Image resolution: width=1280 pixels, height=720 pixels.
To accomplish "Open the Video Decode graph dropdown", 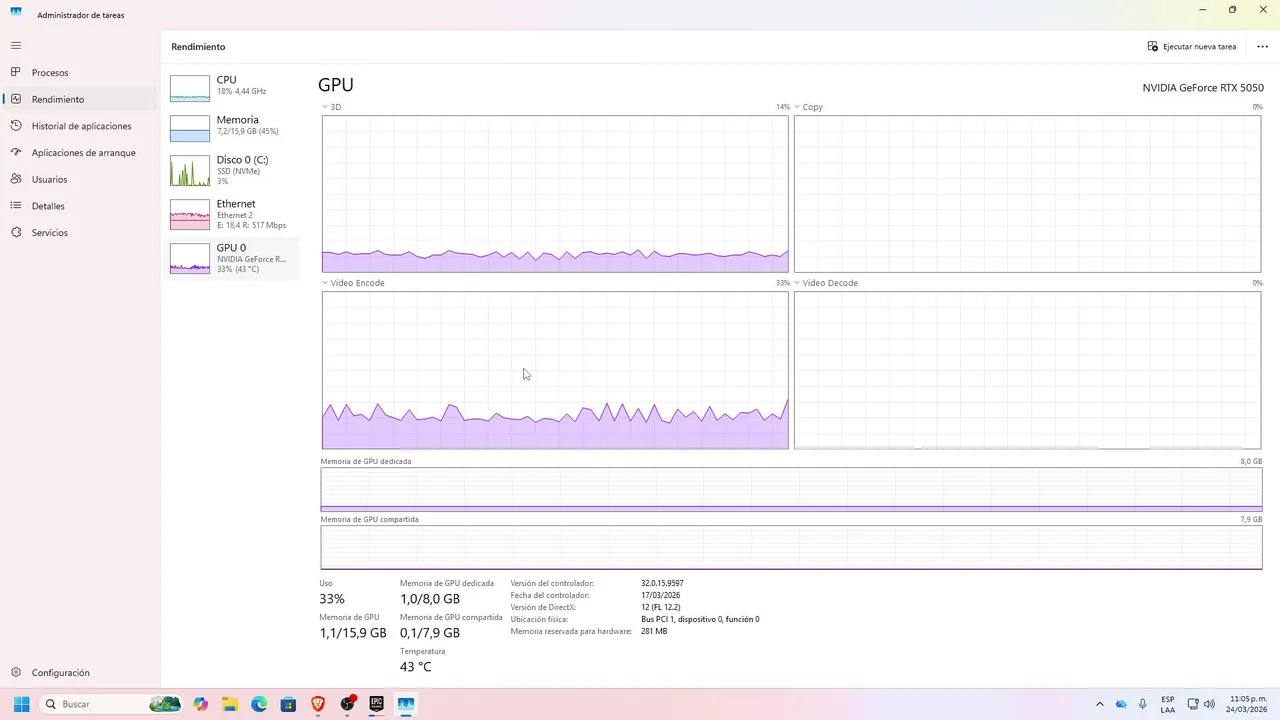I will pos(797,283).
